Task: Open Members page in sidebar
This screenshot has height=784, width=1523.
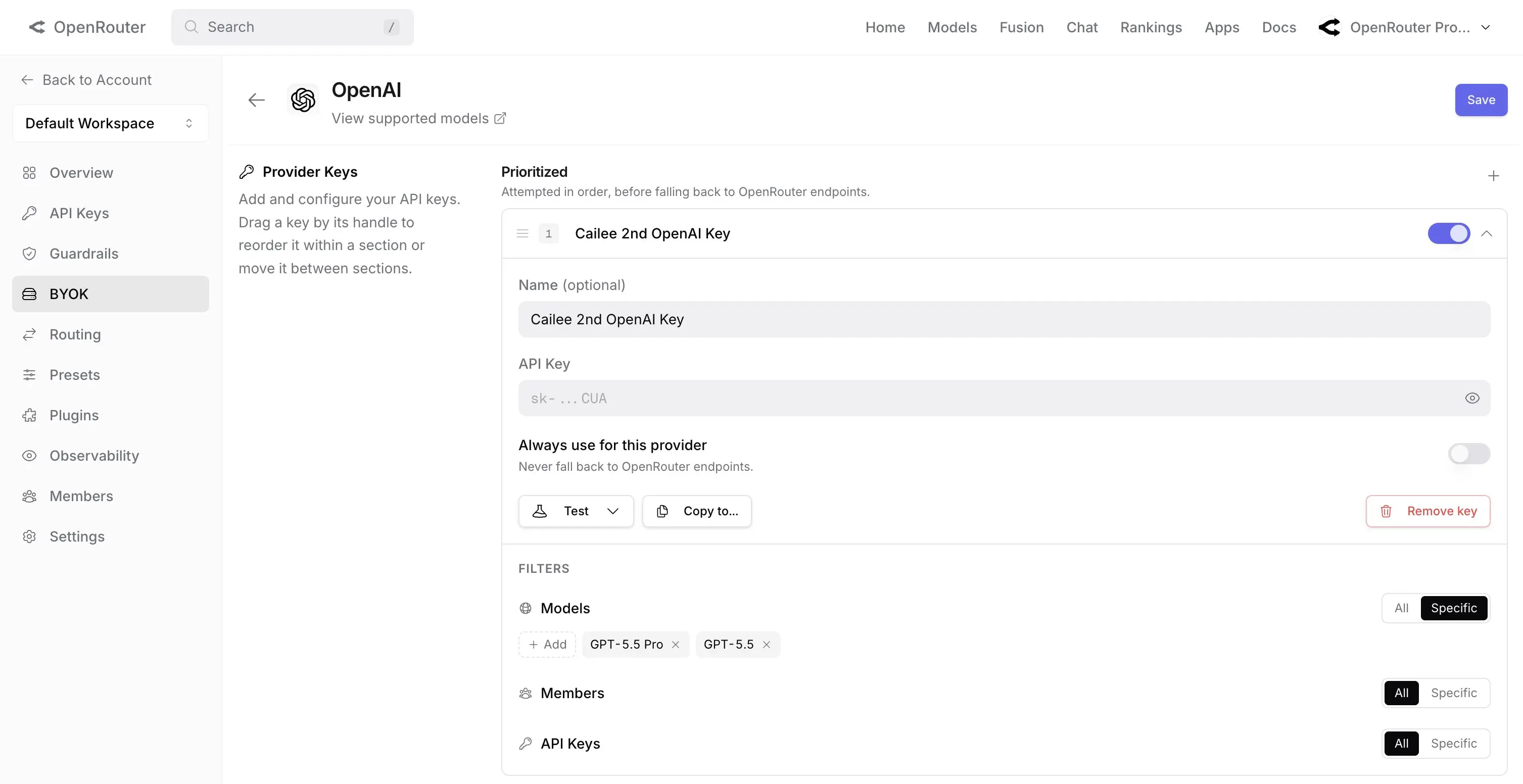Action: [111, 496]
